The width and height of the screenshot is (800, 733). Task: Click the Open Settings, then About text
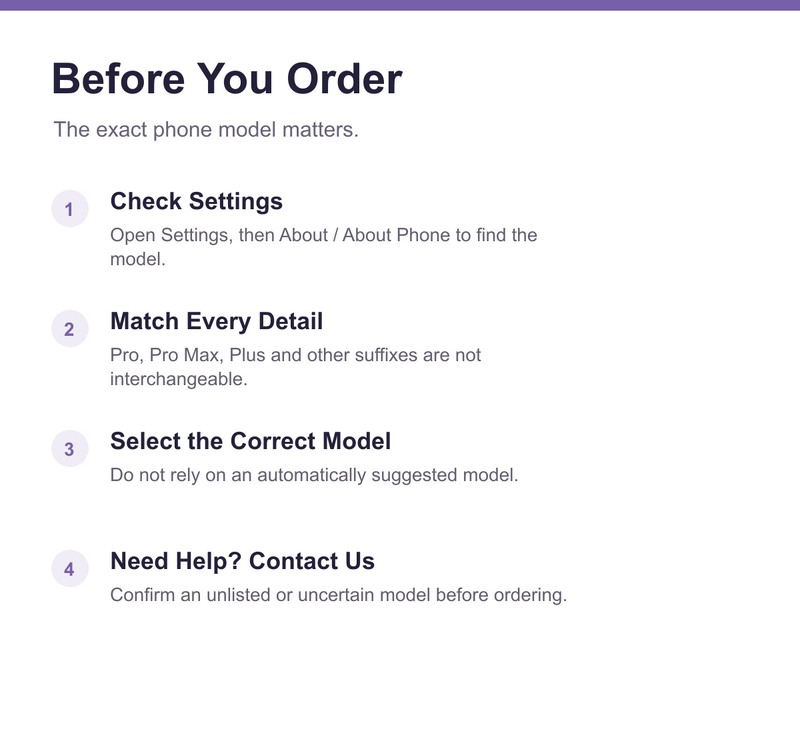[x=323, y=247]
